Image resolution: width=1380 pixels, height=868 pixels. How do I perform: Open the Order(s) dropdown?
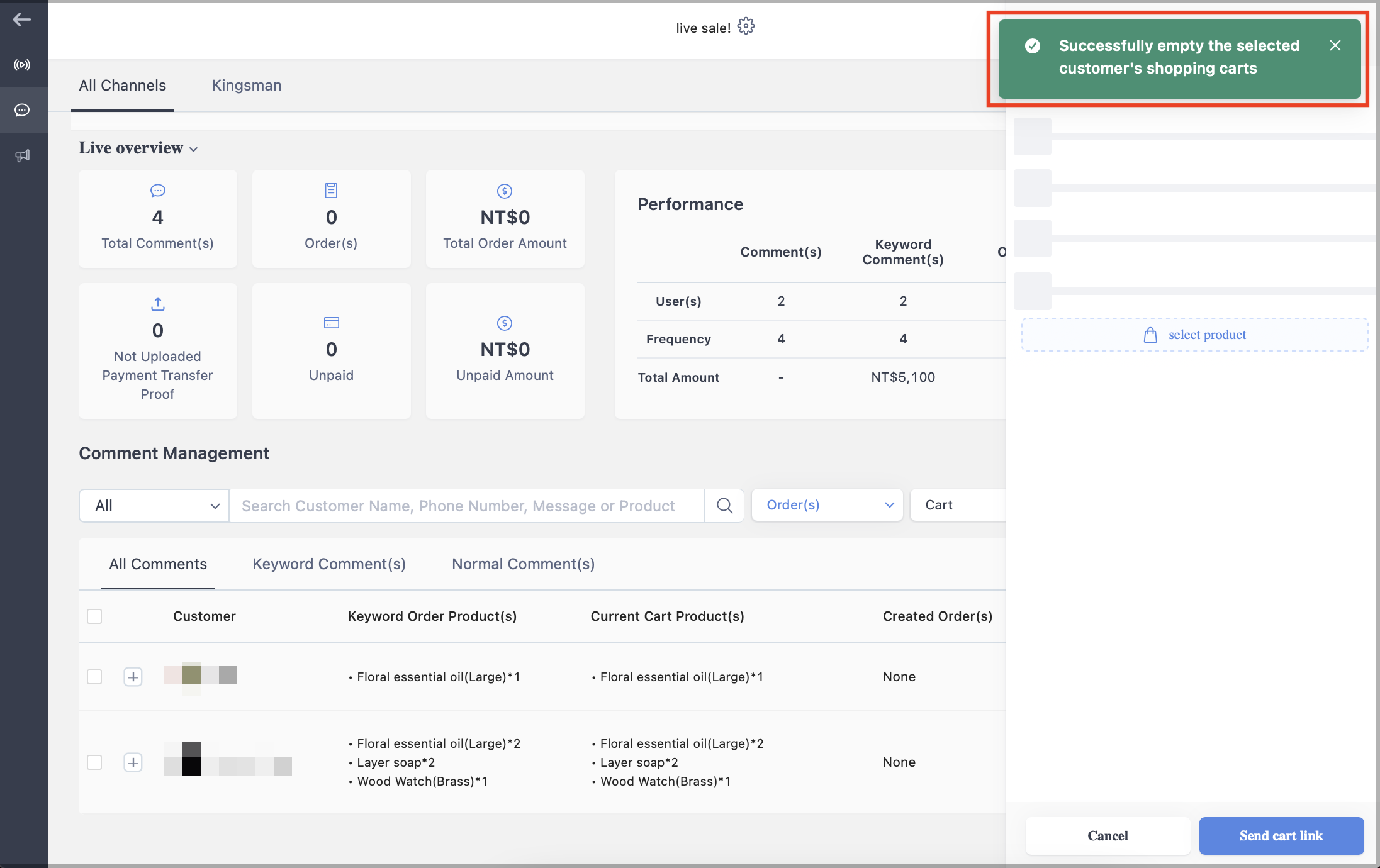827,505
